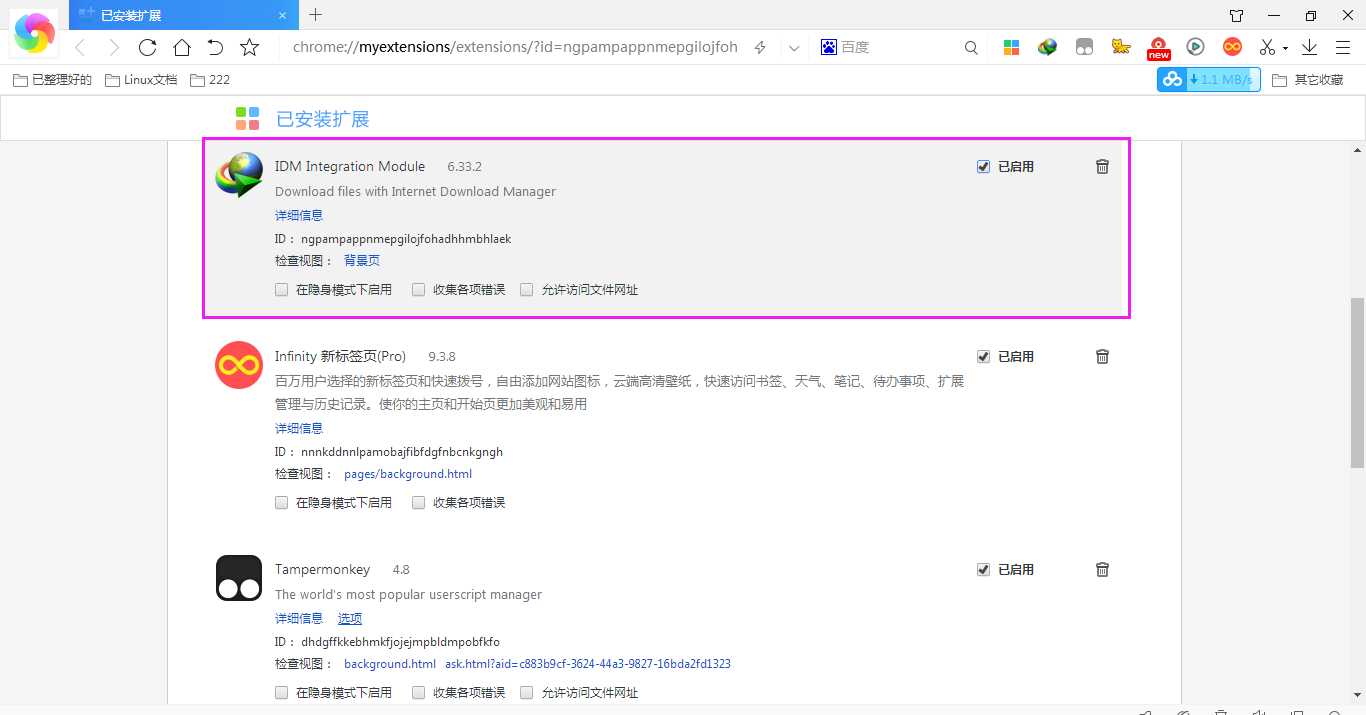The height and width of the screenshot is (715, 1366).
Task: Enable IDM in incognito mode checkbox
Action: click(282, 290)
